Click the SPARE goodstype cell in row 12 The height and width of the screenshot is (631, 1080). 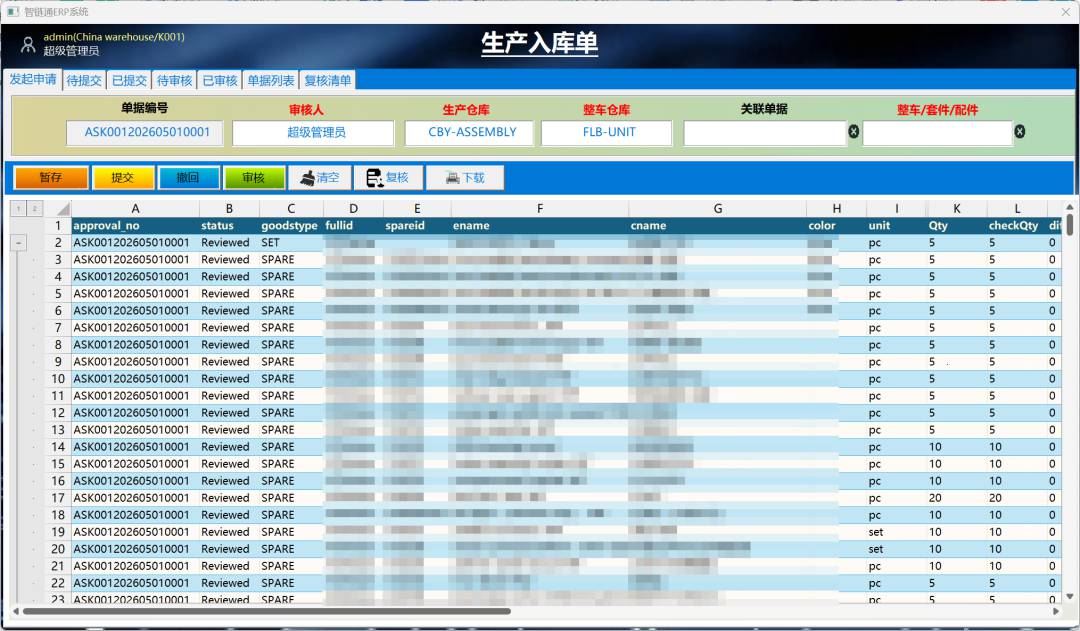[x=291, y=413]
